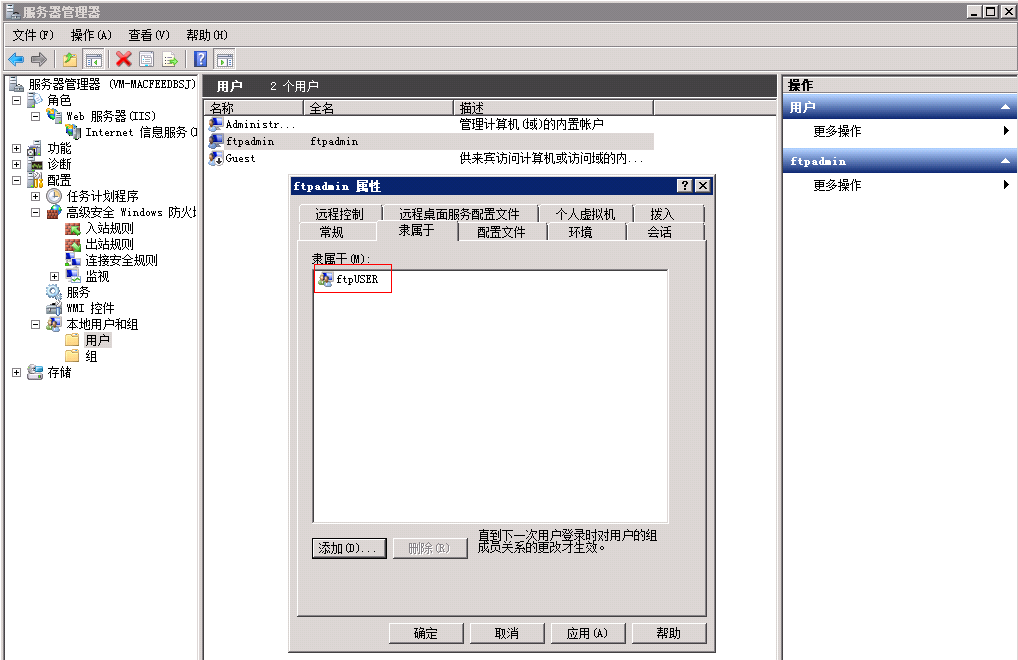This screenshot has width=1018, height=660.
Task: Collapse the 用户 actions section
Action: (x=1005, y=107)
